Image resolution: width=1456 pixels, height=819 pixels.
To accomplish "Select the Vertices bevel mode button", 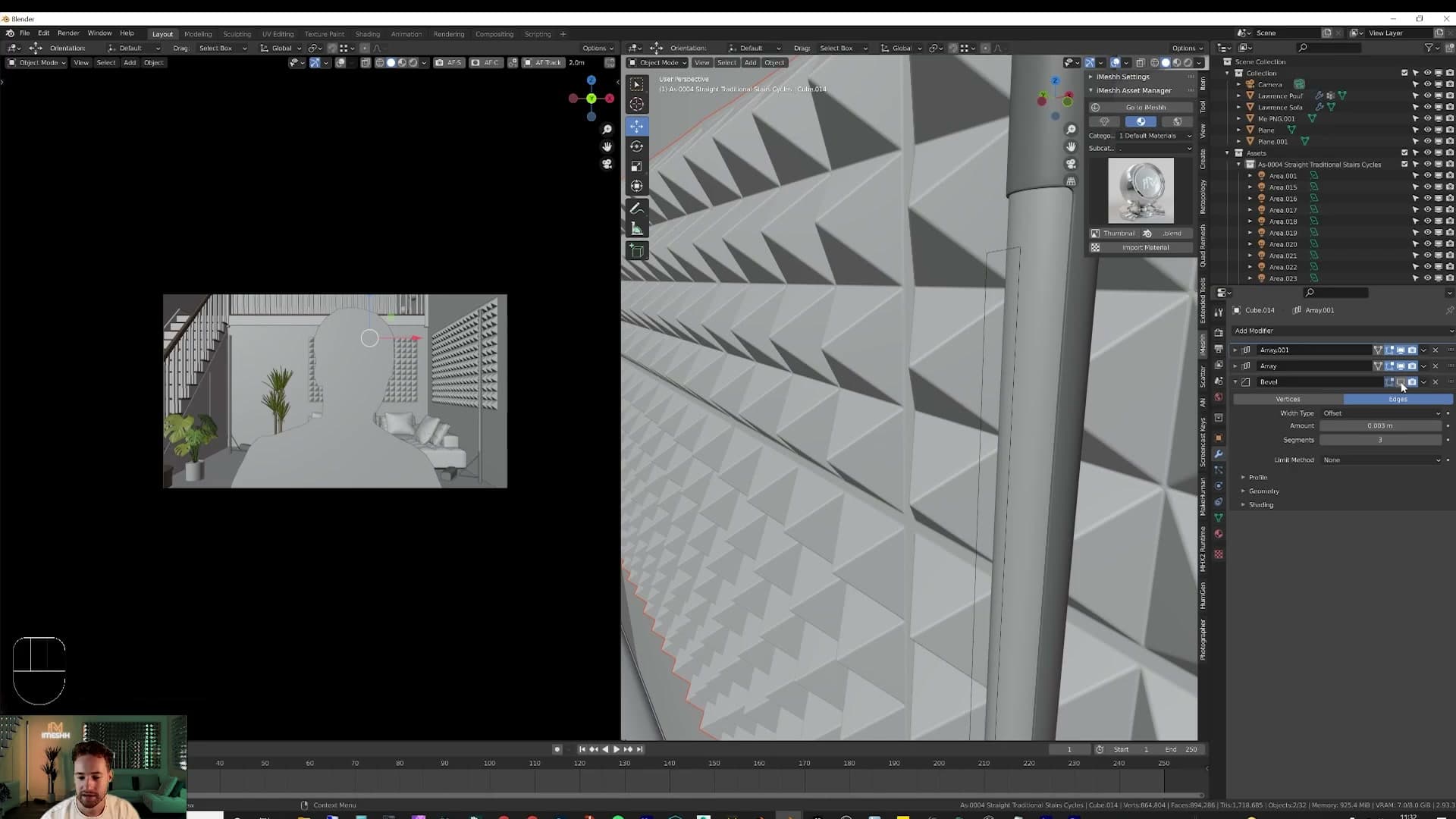I will [x=1288, y=399].
